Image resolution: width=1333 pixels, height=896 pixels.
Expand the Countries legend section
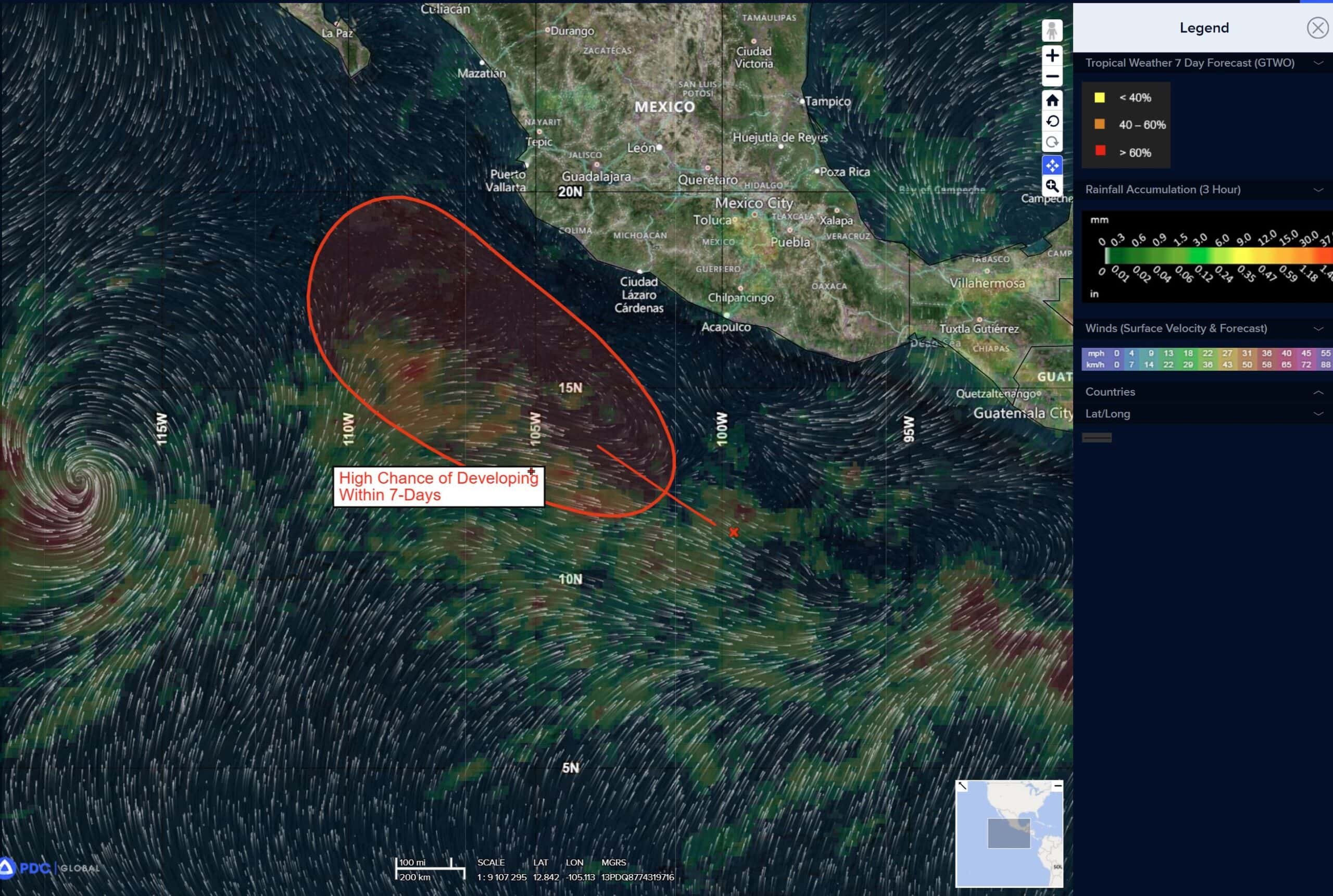[x=1317, y=392]
